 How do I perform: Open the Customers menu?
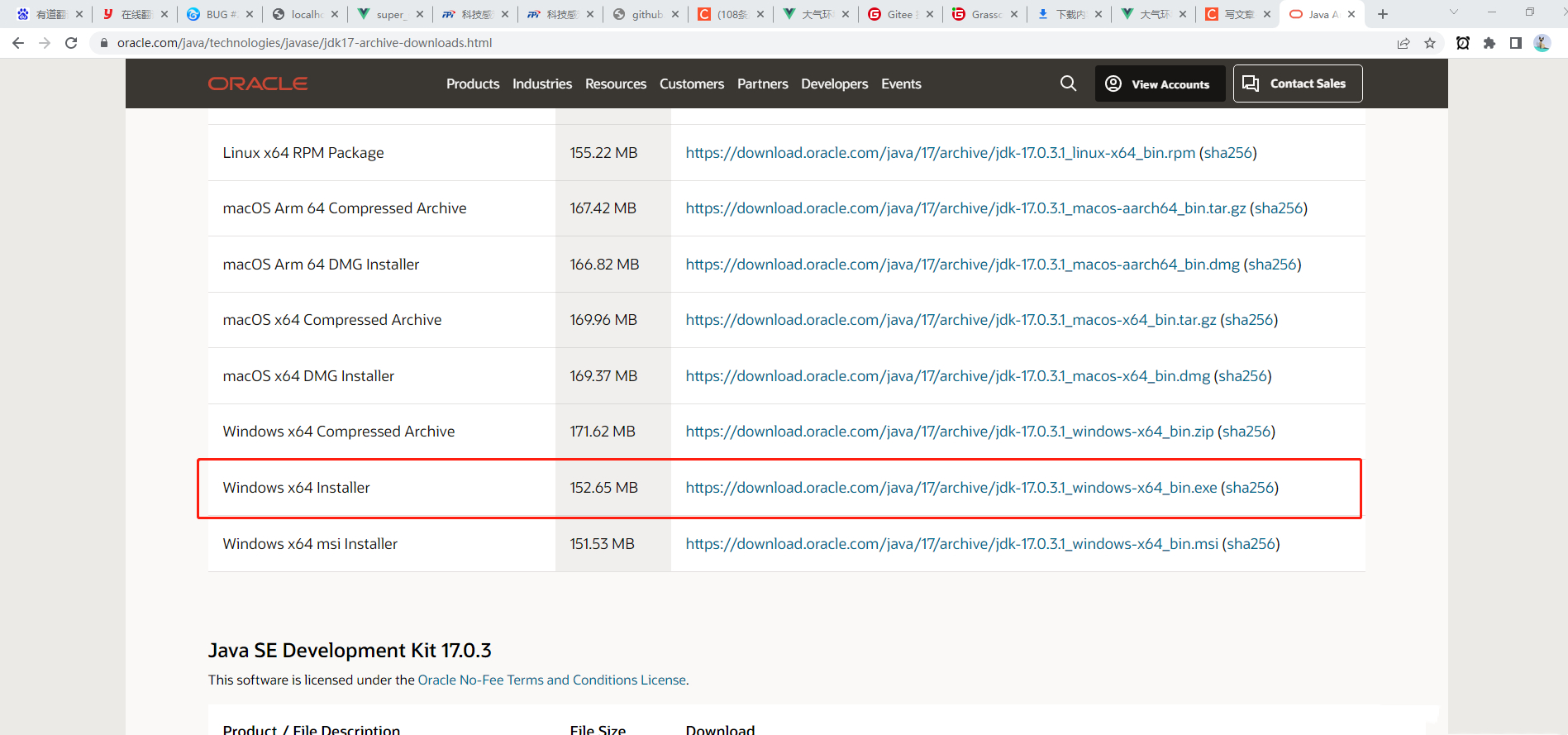[692, 84]
